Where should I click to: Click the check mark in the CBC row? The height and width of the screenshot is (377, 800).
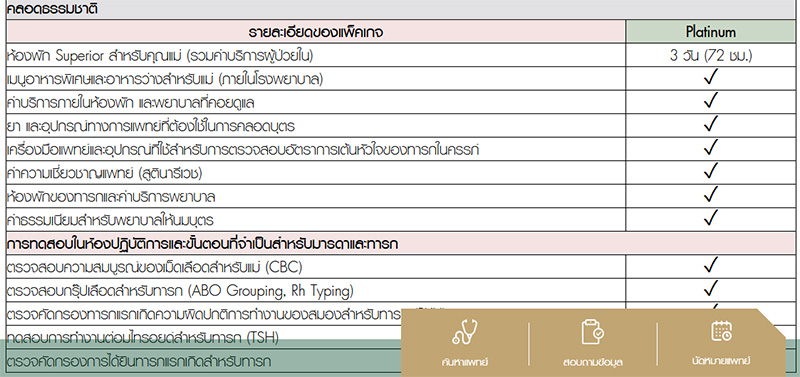[x=711, y=265]
